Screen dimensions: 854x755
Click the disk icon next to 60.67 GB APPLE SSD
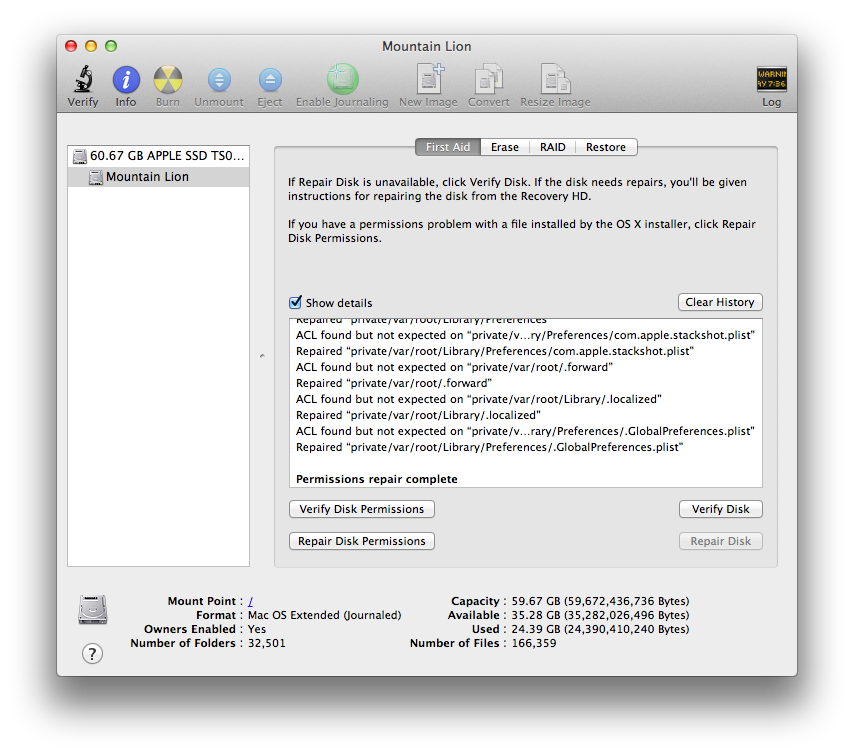coord(80,156)
